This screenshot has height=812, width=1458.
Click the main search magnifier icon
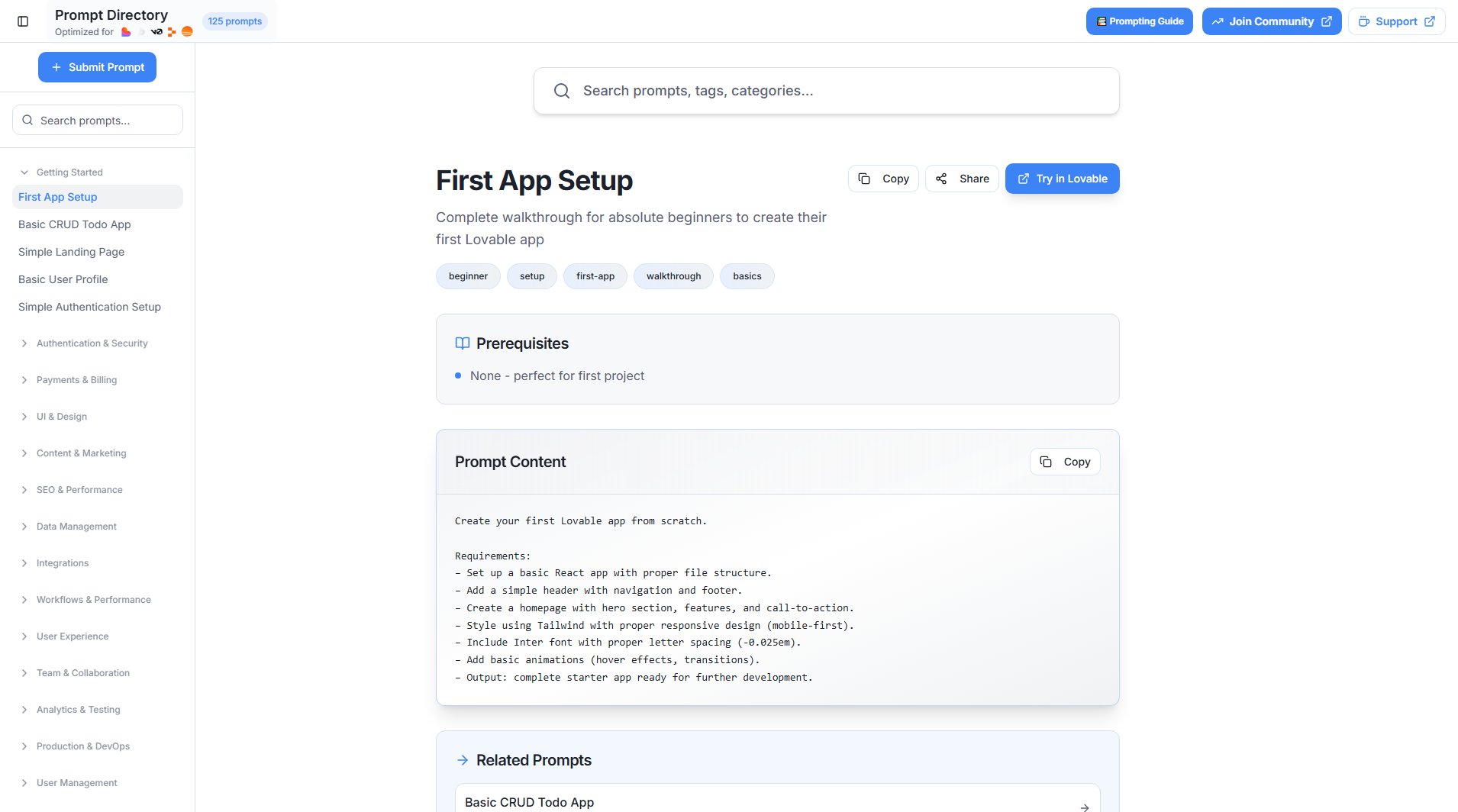(x=562, y=91)
